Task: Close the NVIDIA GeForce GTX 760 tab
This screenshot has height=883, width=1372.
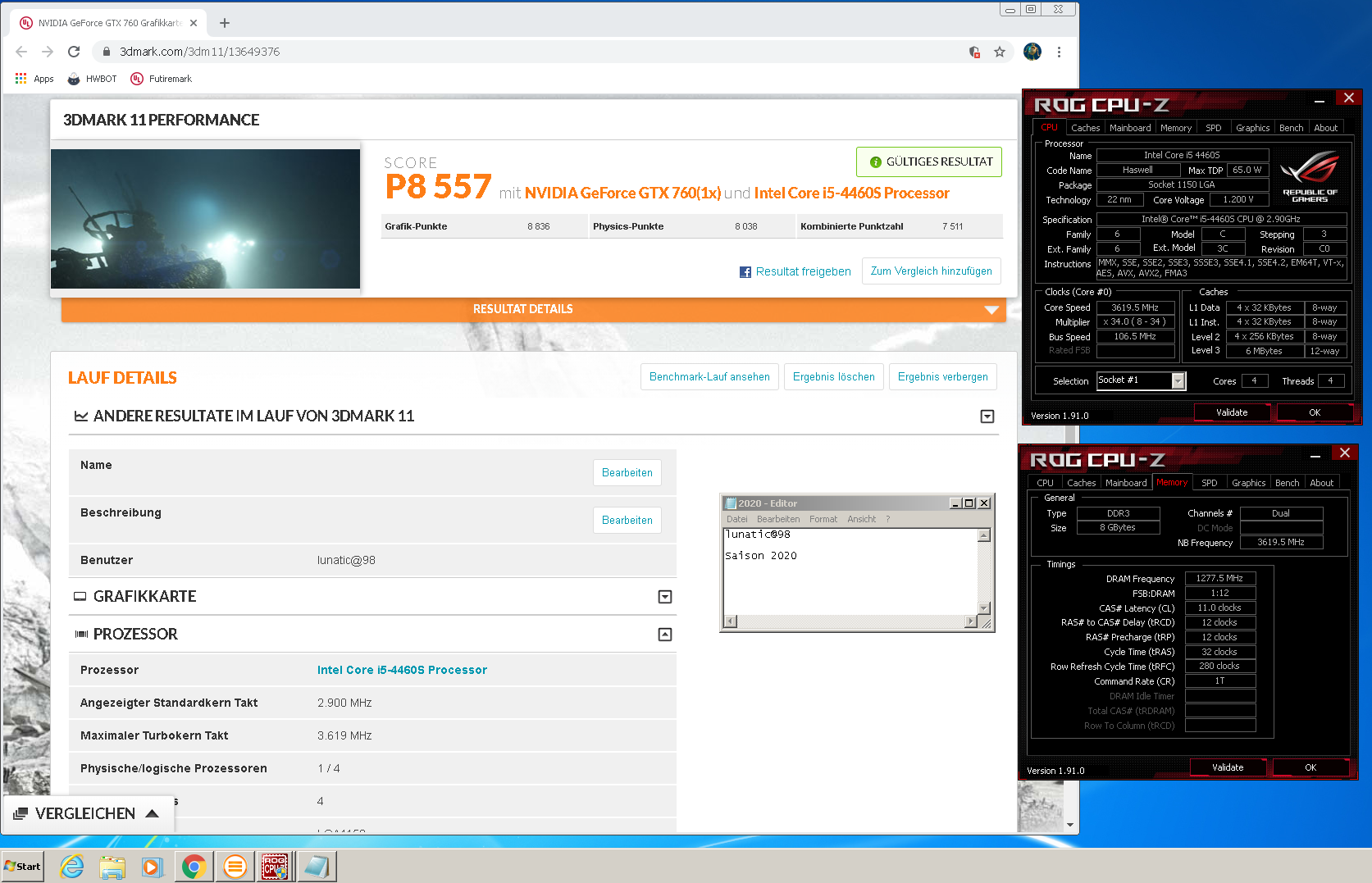Action: 194,23
